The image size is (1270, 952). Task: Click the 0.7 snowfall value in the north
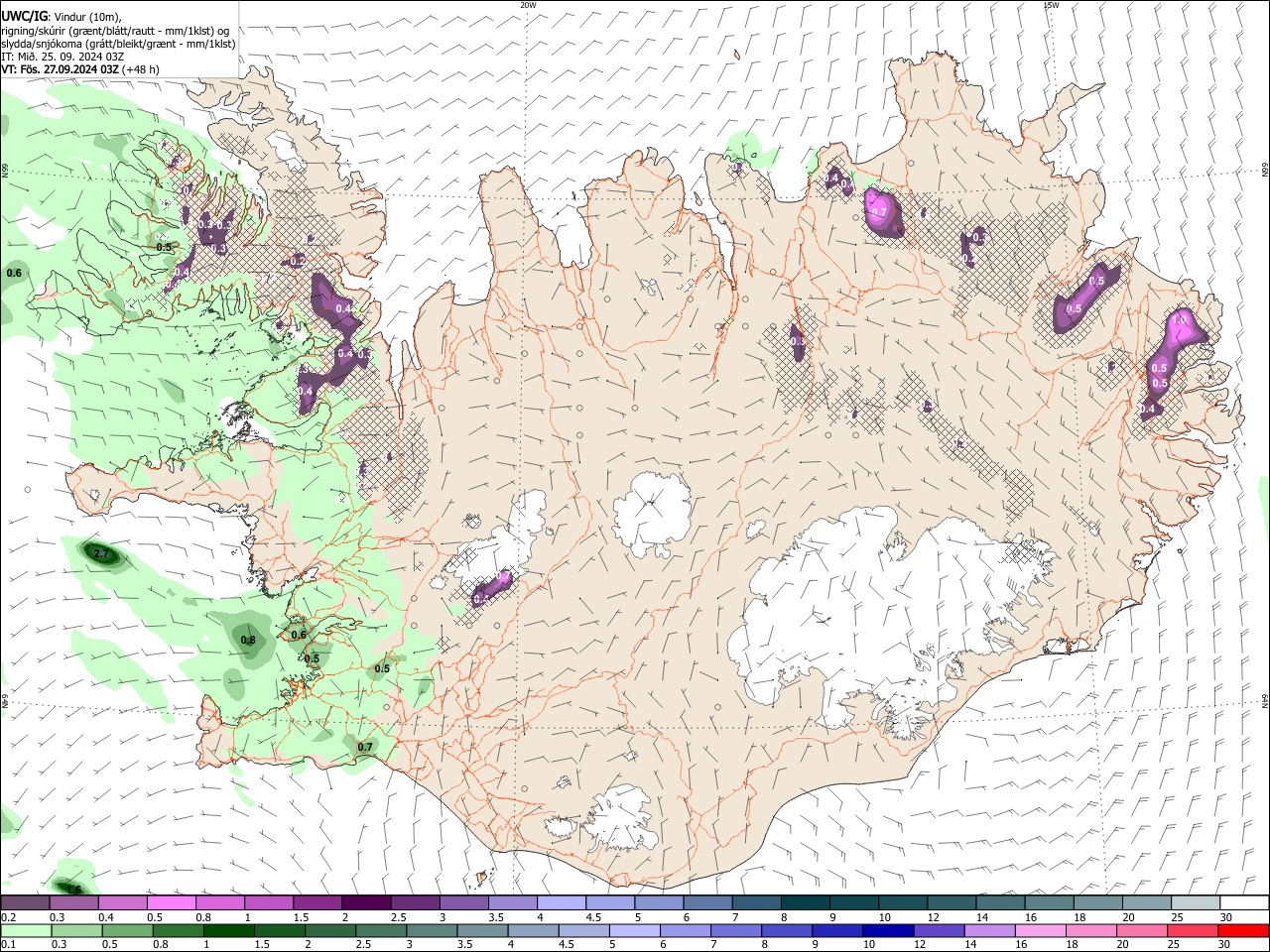pos(878,211)
